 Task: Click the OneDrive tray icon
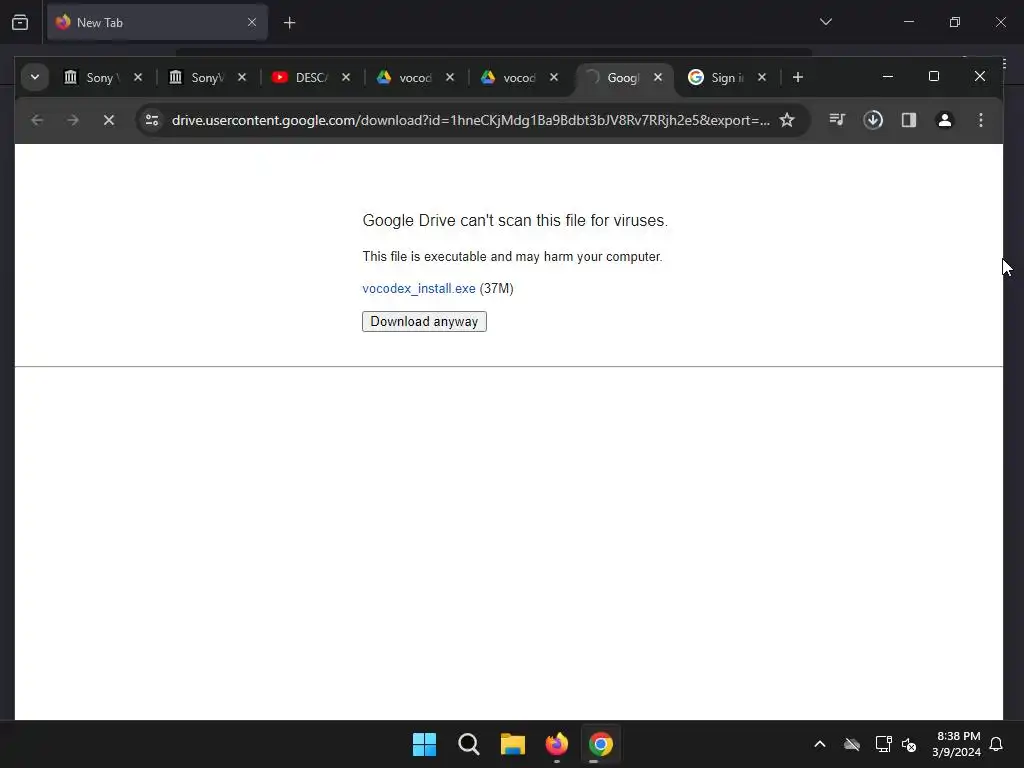pyautogui.click(x=852, y=744)
